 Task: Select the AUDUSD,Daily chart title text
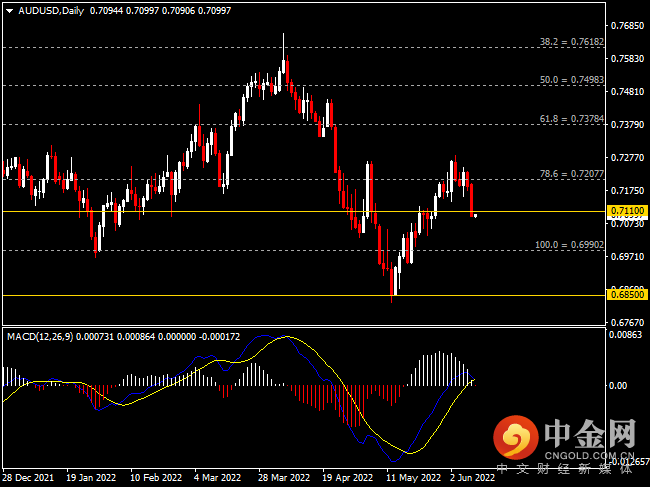[51, 11]
